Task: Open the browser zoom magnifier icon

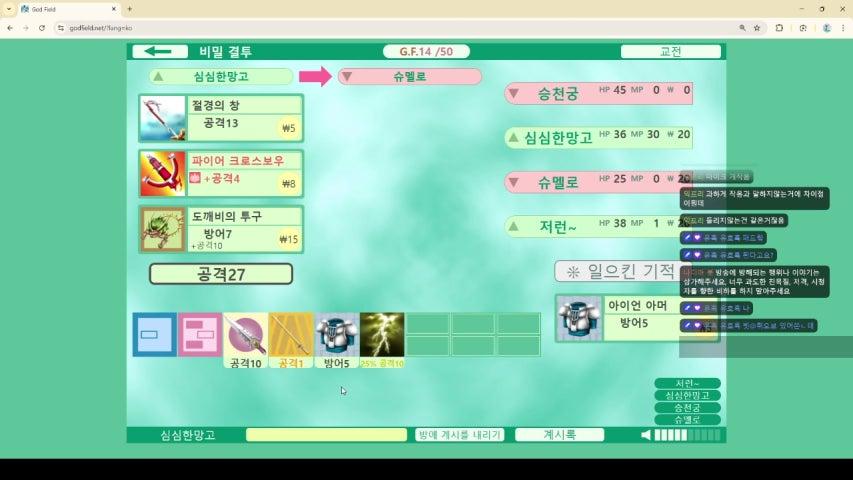Action: pyautogui.click(x=742, y=28)
